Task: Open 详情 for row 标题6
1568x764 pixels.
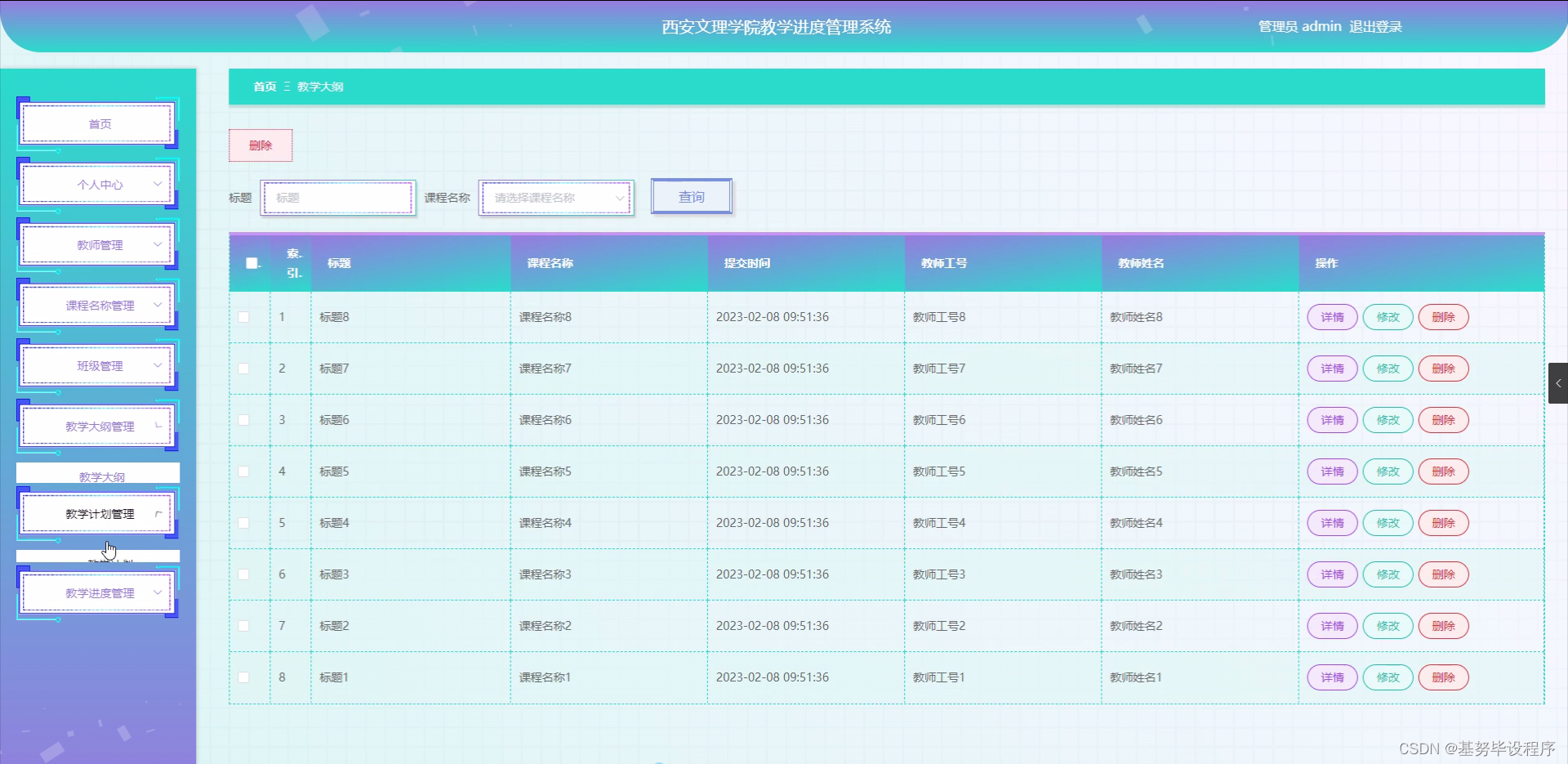Action: click(x=1332, y=420)
